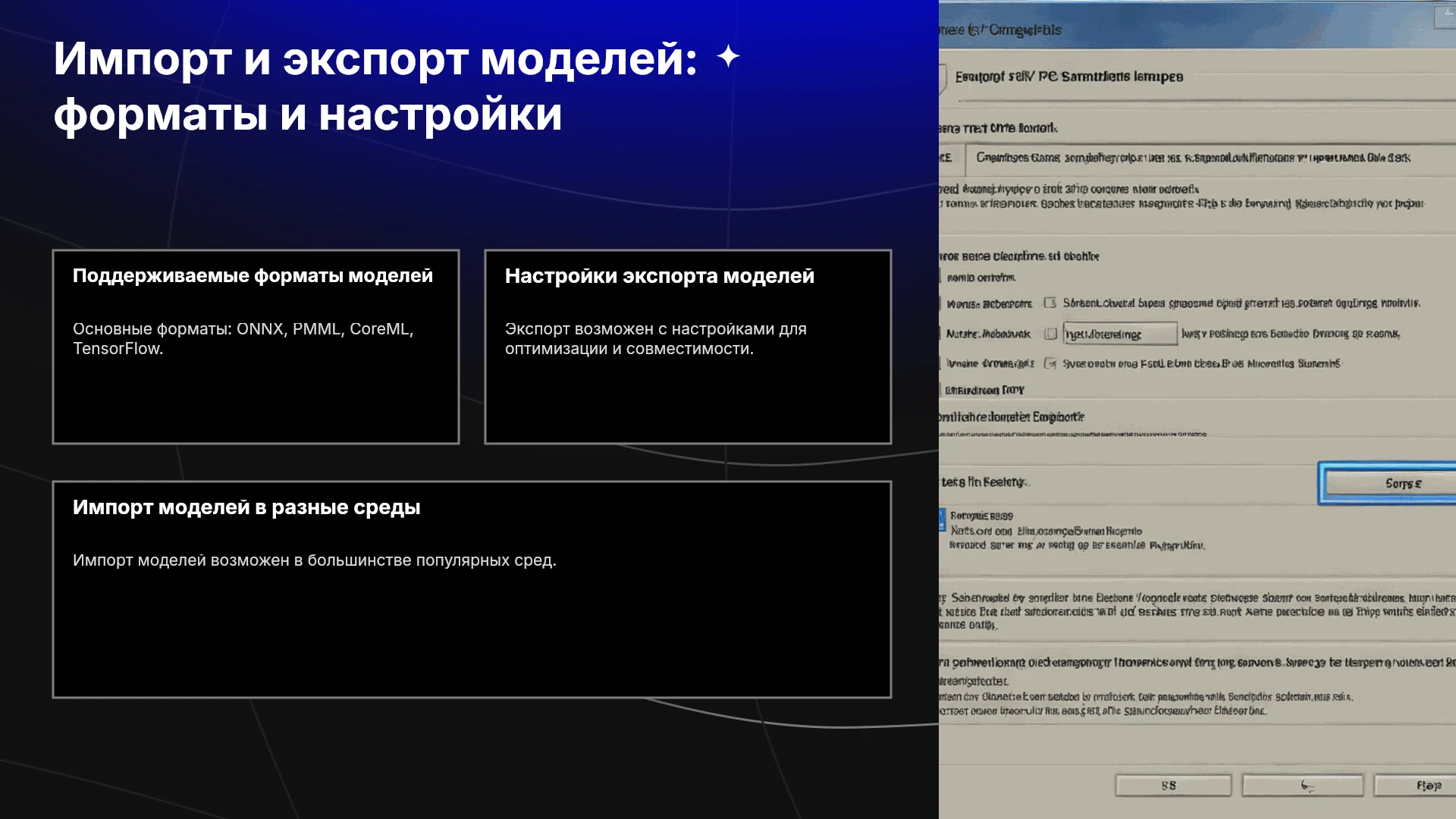Image resolution: width=1456 pixels, height=819 pixels.
Task: Click the narrow left cell of the path row
Action: (x=952, y=158)
